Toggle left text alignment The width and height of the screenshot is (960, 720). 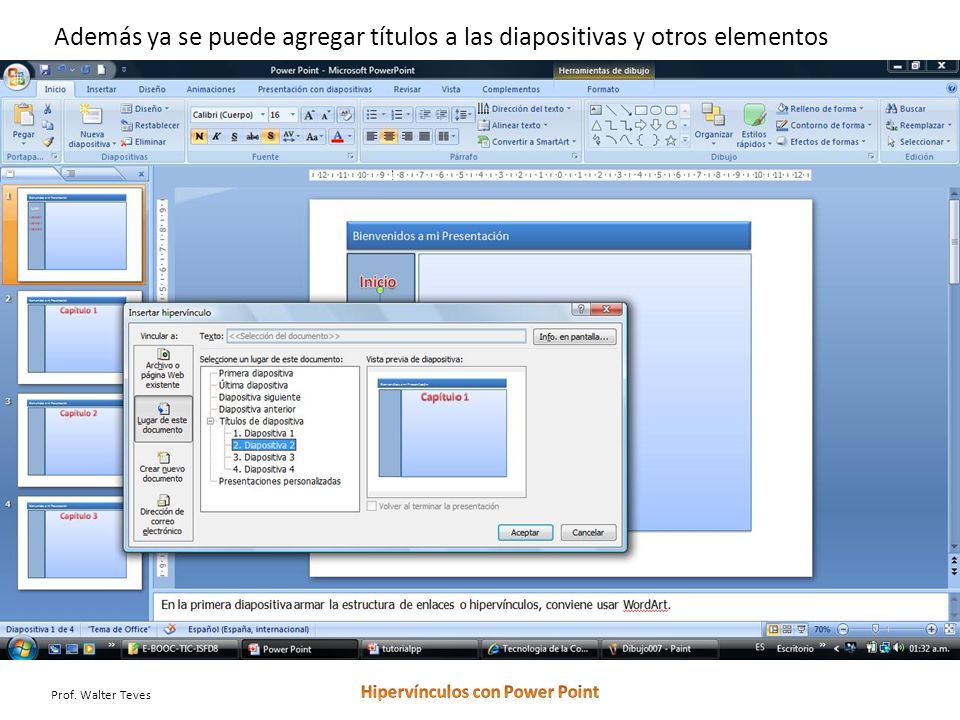click(372, 137)
